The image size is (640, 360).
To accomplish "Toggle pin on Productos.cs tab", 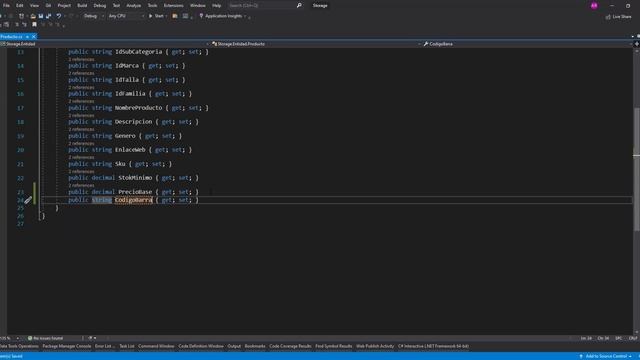I will [x=27, y=37].
